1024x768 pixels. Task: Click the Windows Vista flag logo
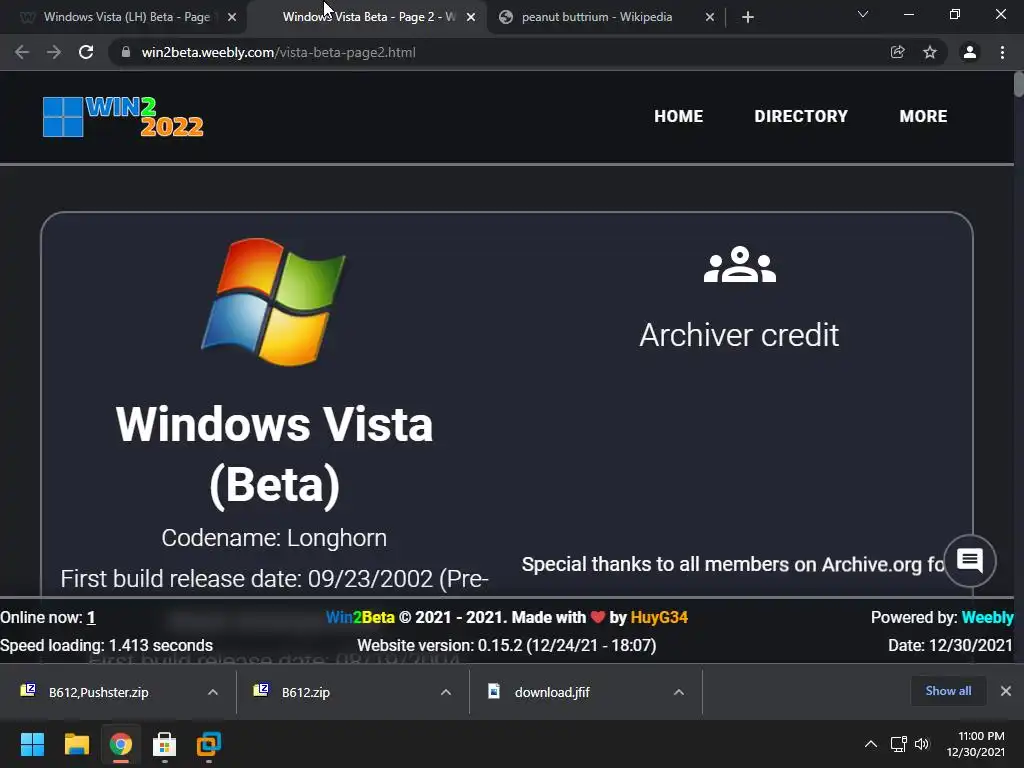tap(274, 301)
